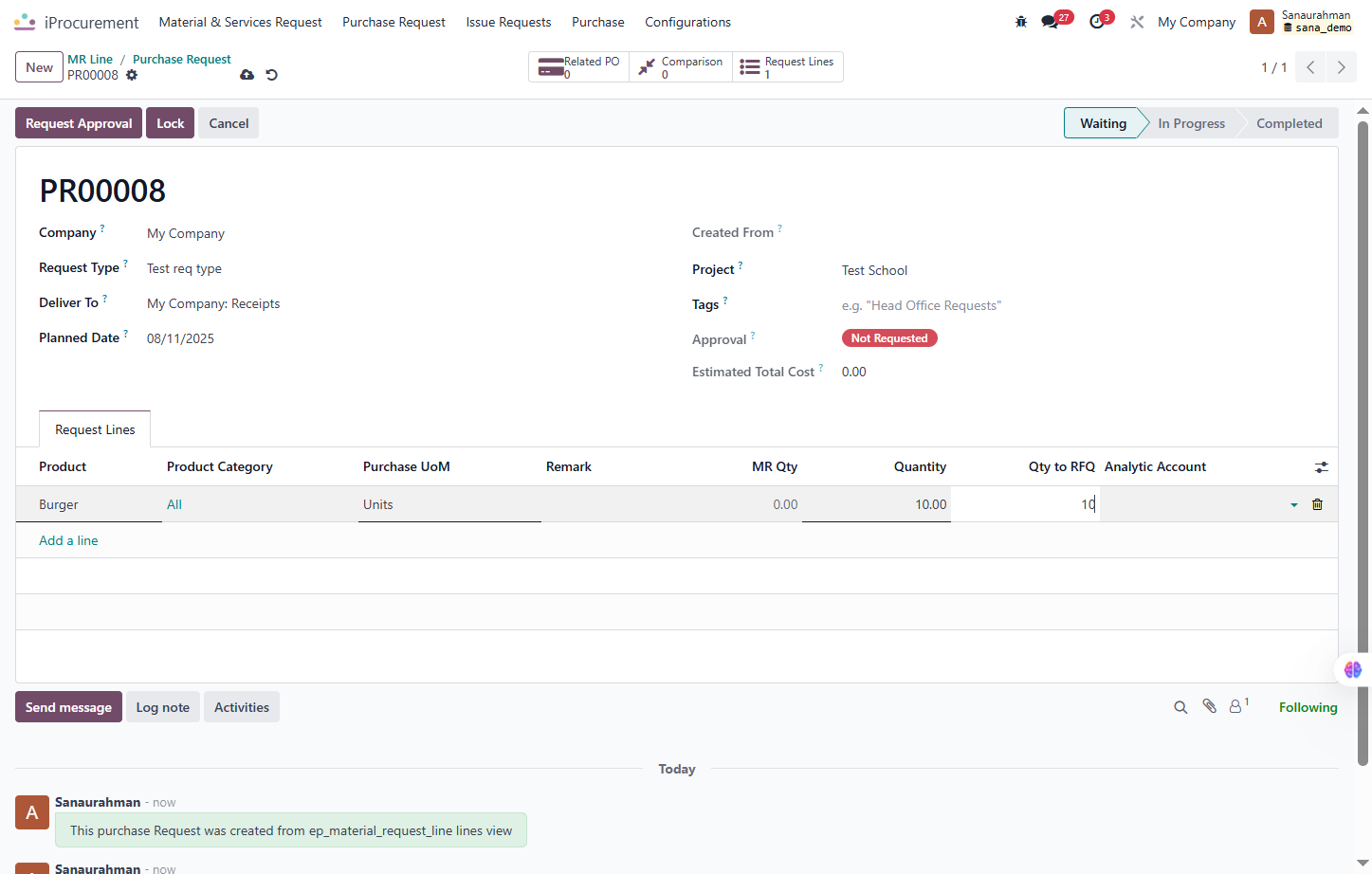Open the iProcurement app home icon
Screen dimensions: 1372x874
click(x=25, y=22)
